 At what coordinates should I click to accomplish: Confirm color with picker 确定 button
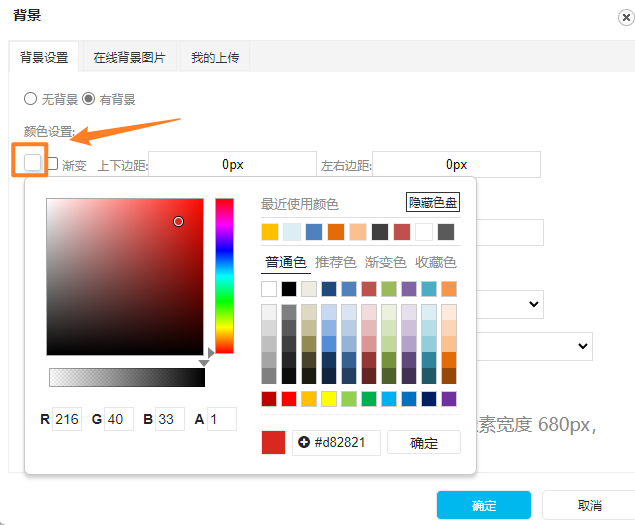[423, 442]
